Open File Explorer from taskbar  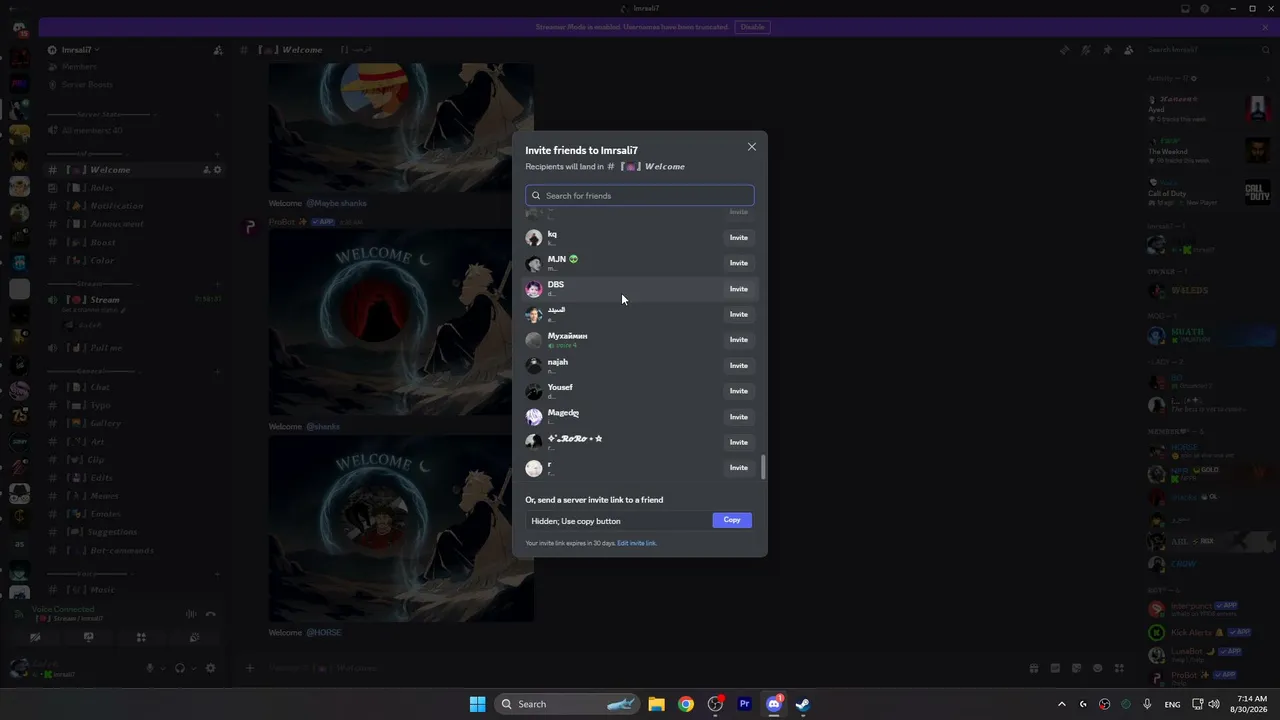656,704
